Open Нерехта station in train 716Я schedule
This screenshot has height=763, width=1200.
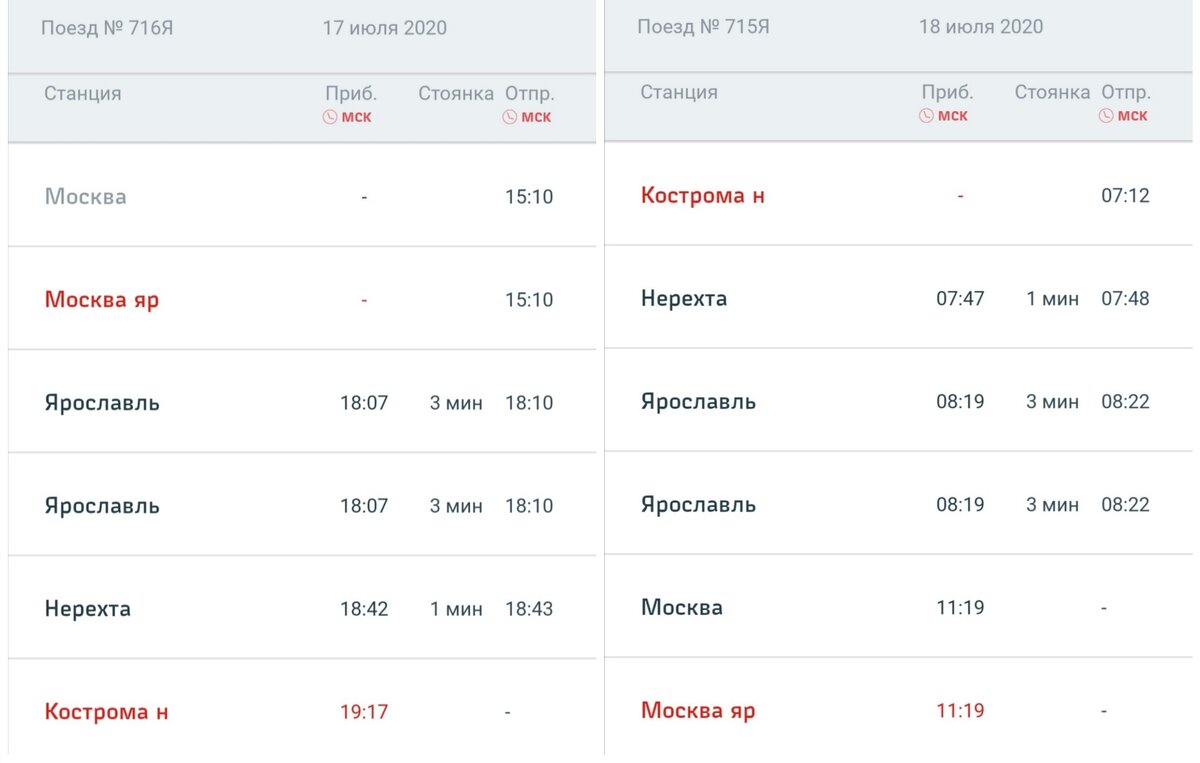(x=87, y=609)
